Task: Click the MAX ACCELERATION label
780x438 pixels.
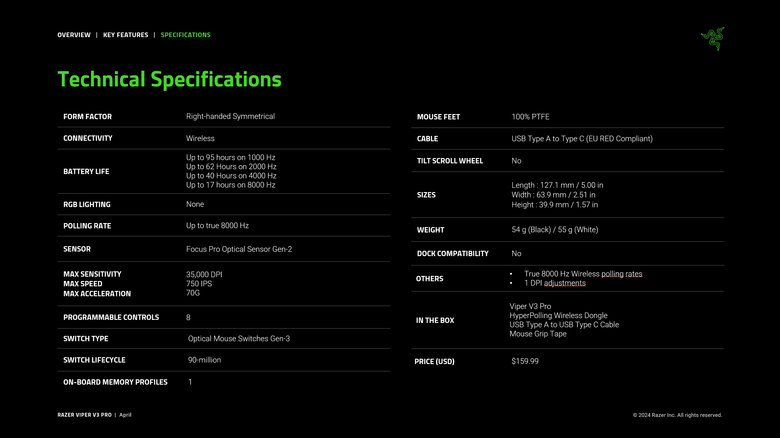Action: pyautogui.click(x=97, y=294)
